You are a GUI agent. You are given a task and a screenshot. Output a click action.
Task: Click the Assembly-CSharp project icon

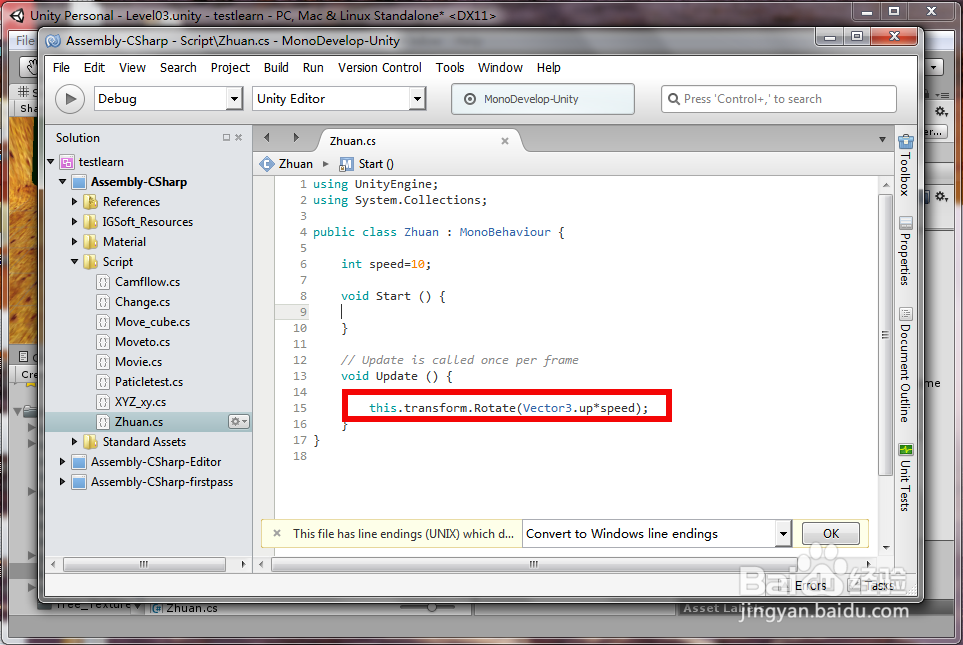click(79, 182)
